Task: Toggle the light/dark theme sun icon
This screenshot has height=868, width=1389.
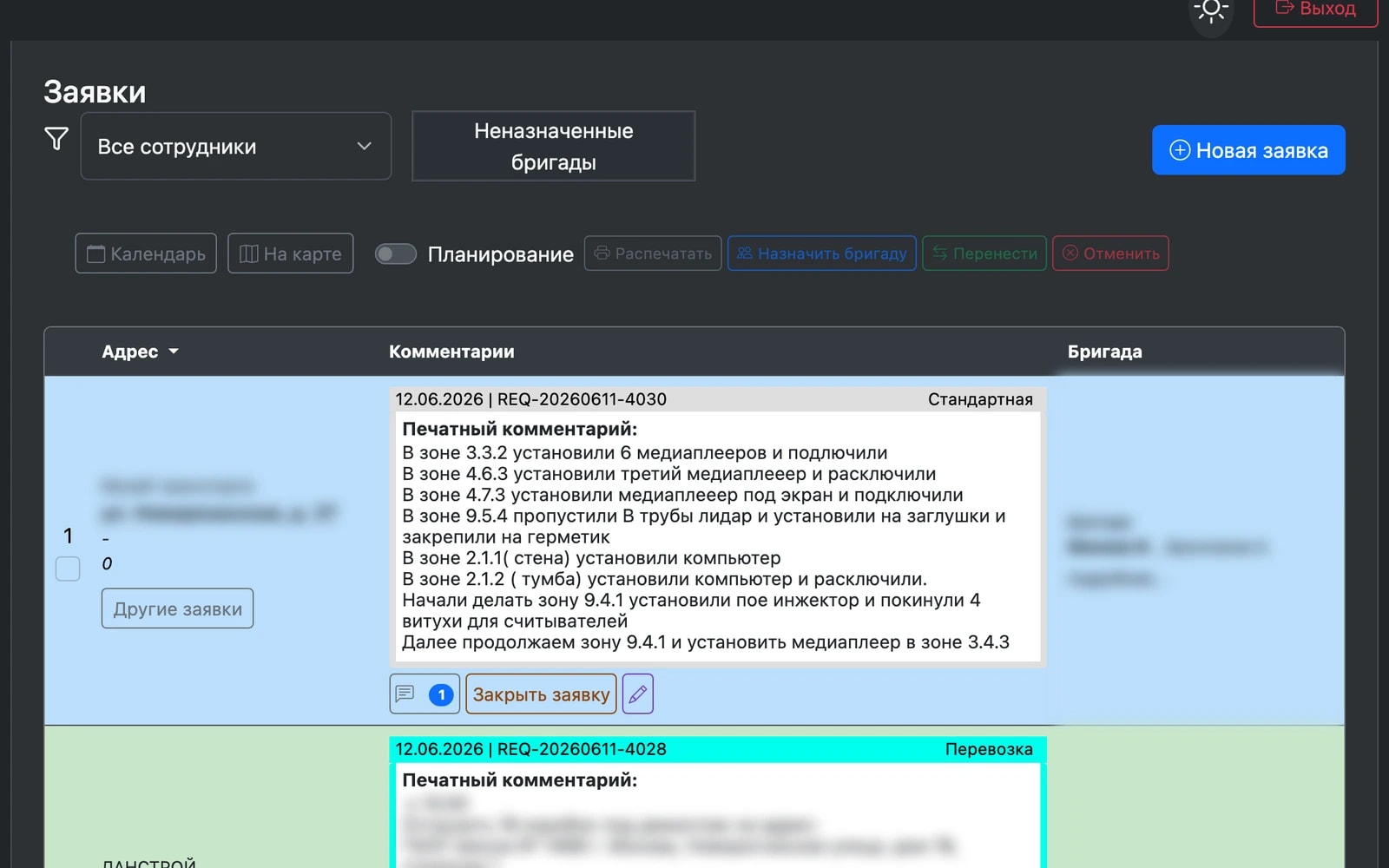Action: 1210,10
